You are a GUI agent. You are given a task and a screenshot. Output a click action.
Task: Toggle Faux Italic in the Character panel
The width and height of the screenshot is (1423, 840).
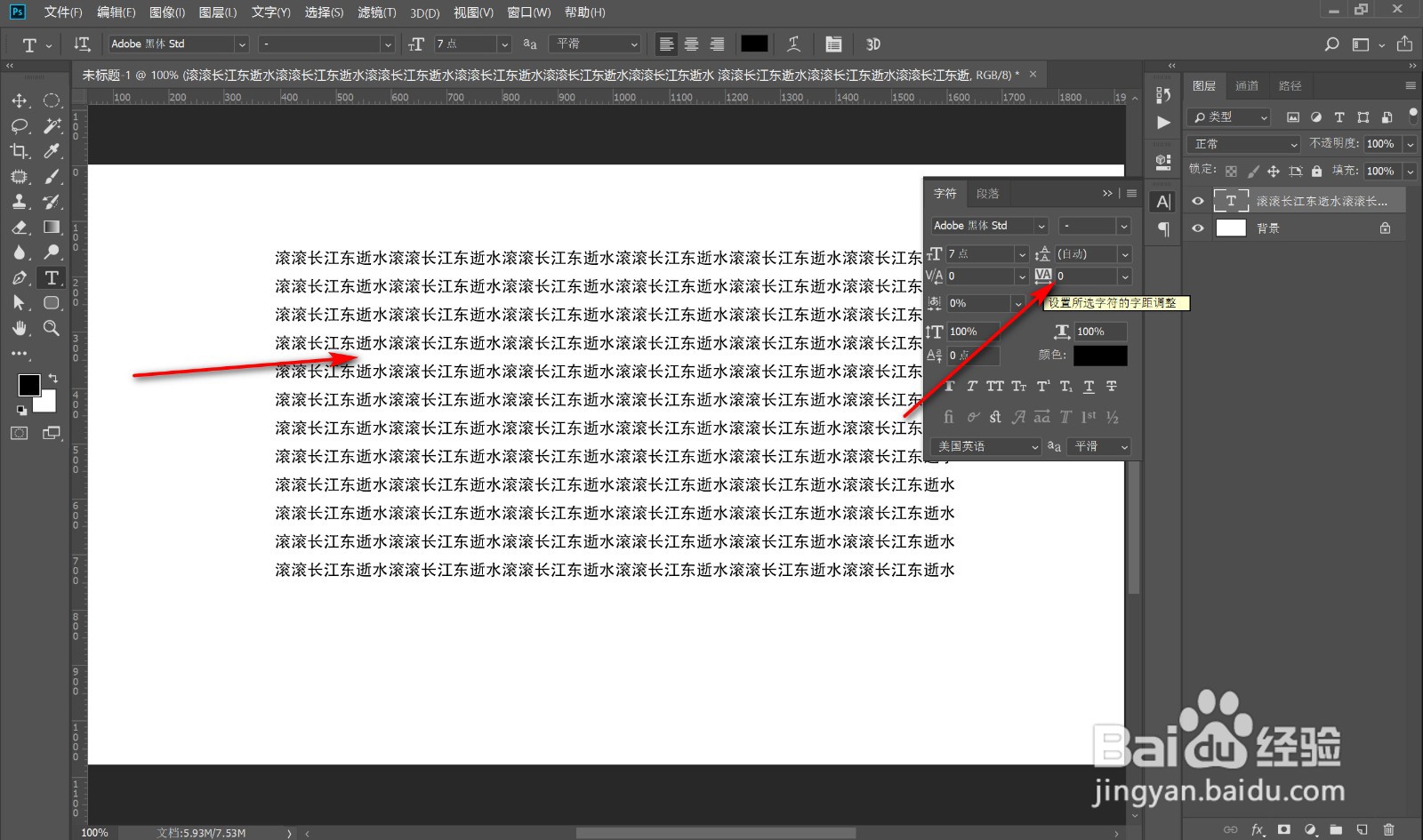point(971,386)
